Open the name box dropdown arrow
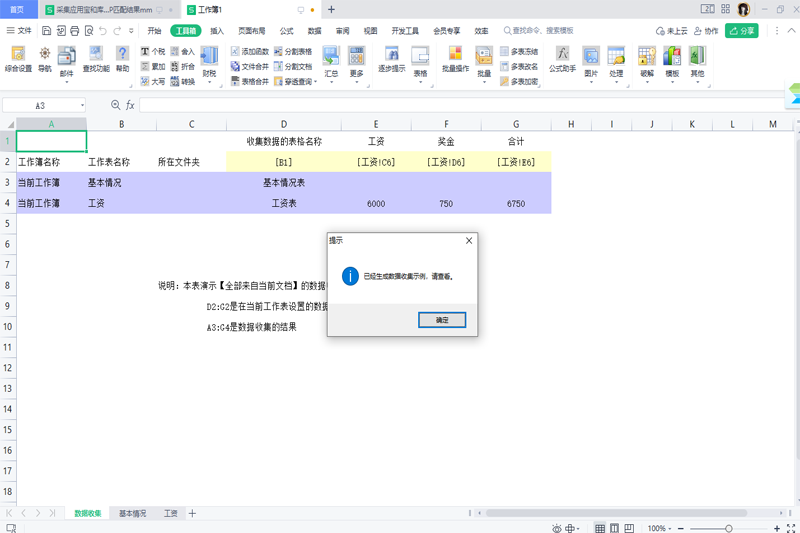Viewport: 800px width, 533px height. pyautogui.click(x=82, y=105)
